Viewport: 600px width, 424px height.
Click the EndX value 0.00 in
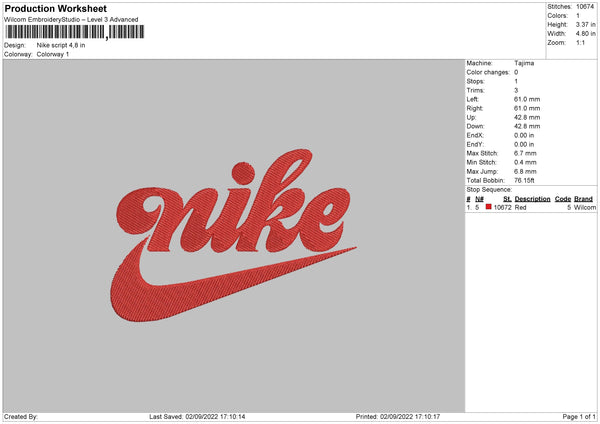pyautogui.click(x=524, y=135)
